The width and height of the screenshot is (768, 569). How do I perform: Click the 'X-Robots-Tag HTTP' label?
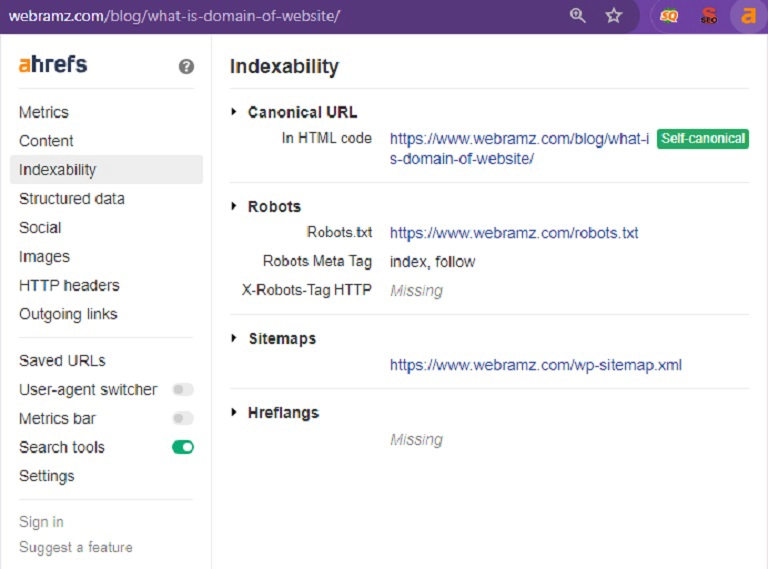pos(307,290)
